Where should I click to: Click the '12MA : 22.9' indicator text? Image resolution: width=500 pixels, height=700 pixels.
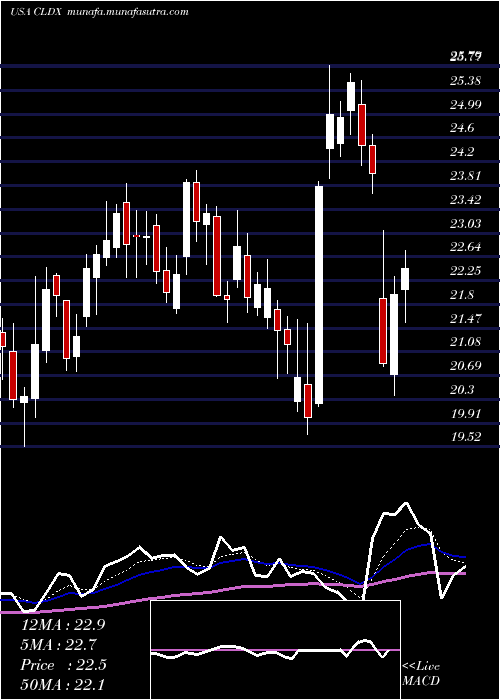[x=63, y=625]
